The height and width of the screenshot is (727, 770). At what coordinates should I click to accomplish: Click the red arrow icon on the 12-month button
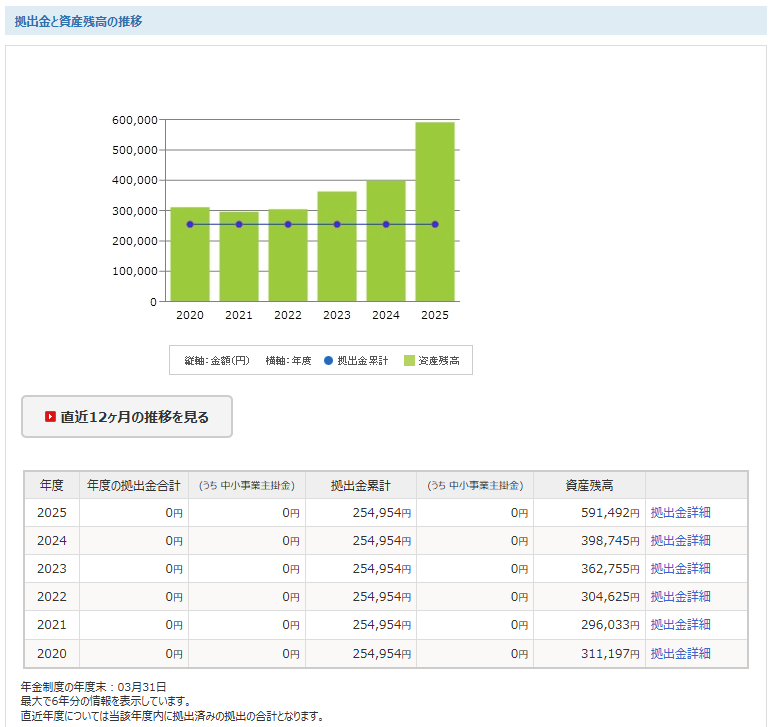[x=50, y=417]
